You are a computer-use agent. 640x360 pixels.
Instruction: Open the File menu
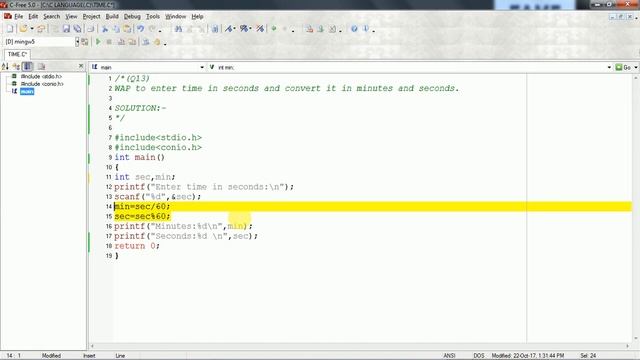pyautogui.click(x=19, y=16)
